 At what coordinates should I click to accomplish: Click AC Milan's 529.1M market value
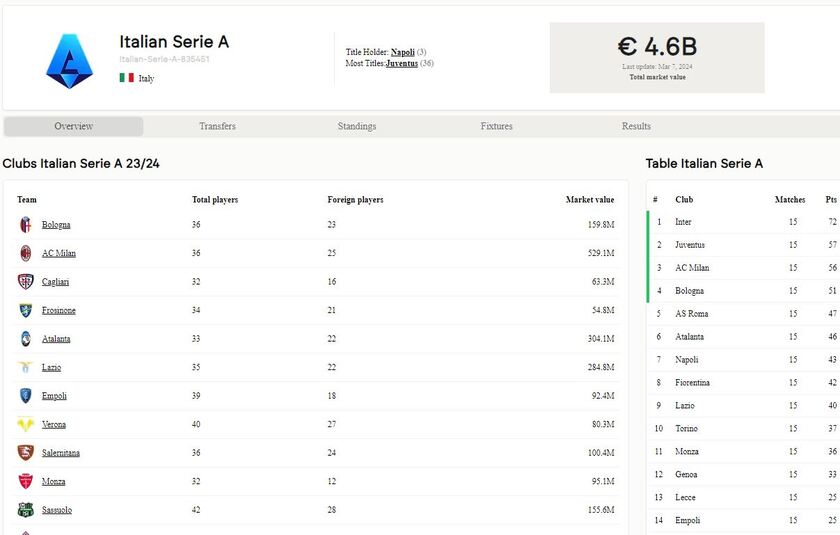click(x=601, y=253)
